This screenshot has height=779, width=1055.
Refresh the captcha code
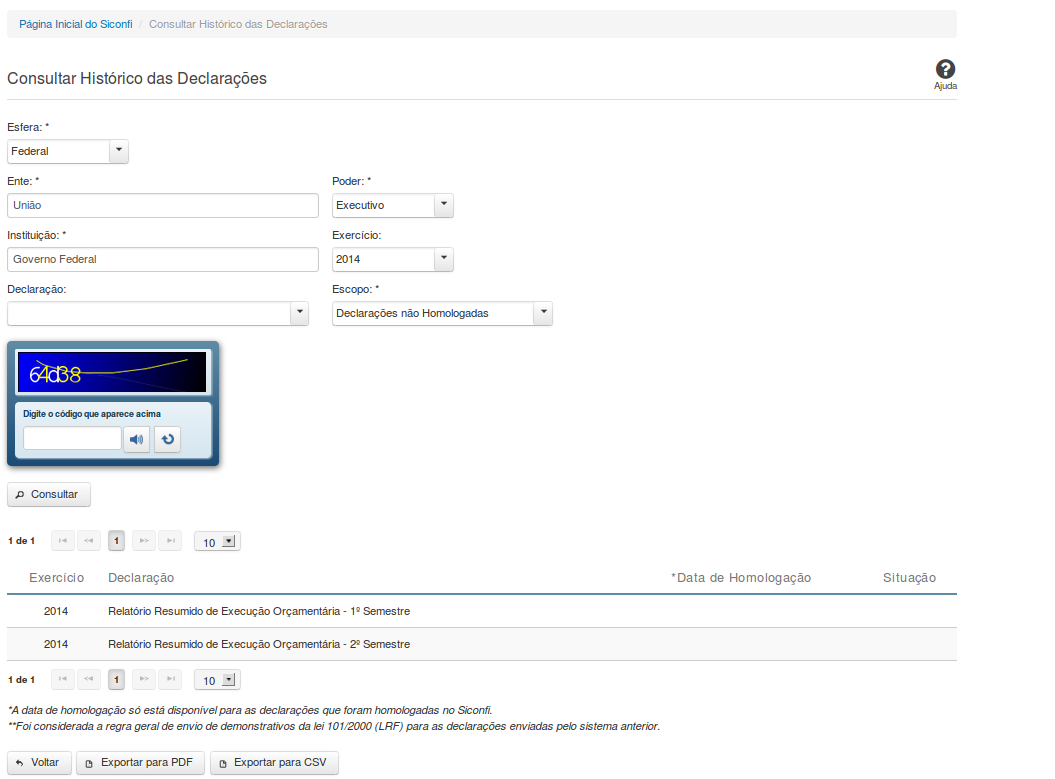click(x=167, y=439)
